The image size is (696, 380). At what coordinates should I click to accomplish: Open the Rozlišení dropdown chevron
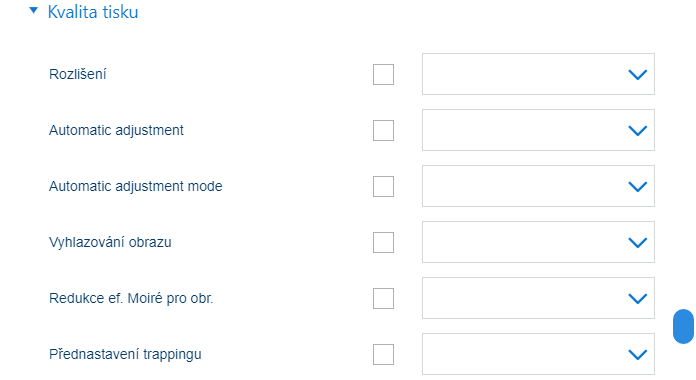(638, 75)
